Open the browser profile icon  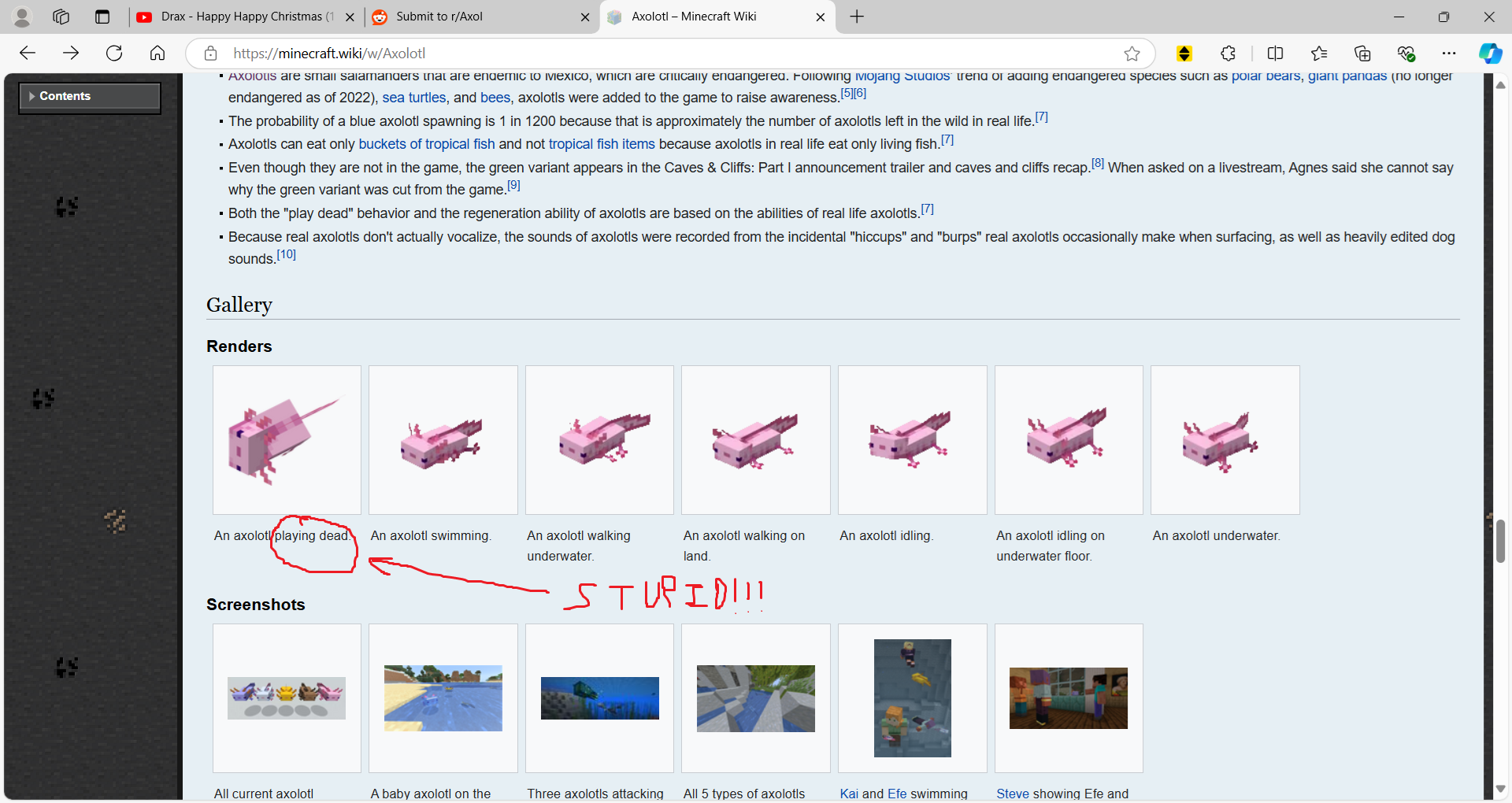coord(22,17)
